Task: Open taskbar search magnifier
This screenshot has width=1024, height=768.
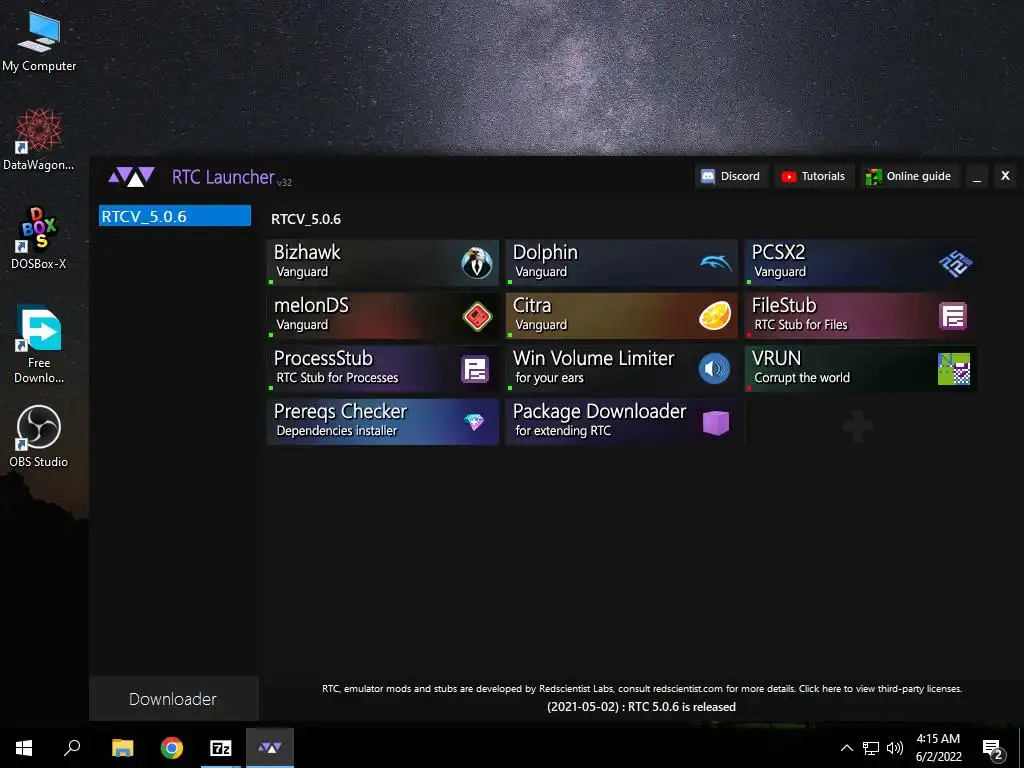Action: 72,748
